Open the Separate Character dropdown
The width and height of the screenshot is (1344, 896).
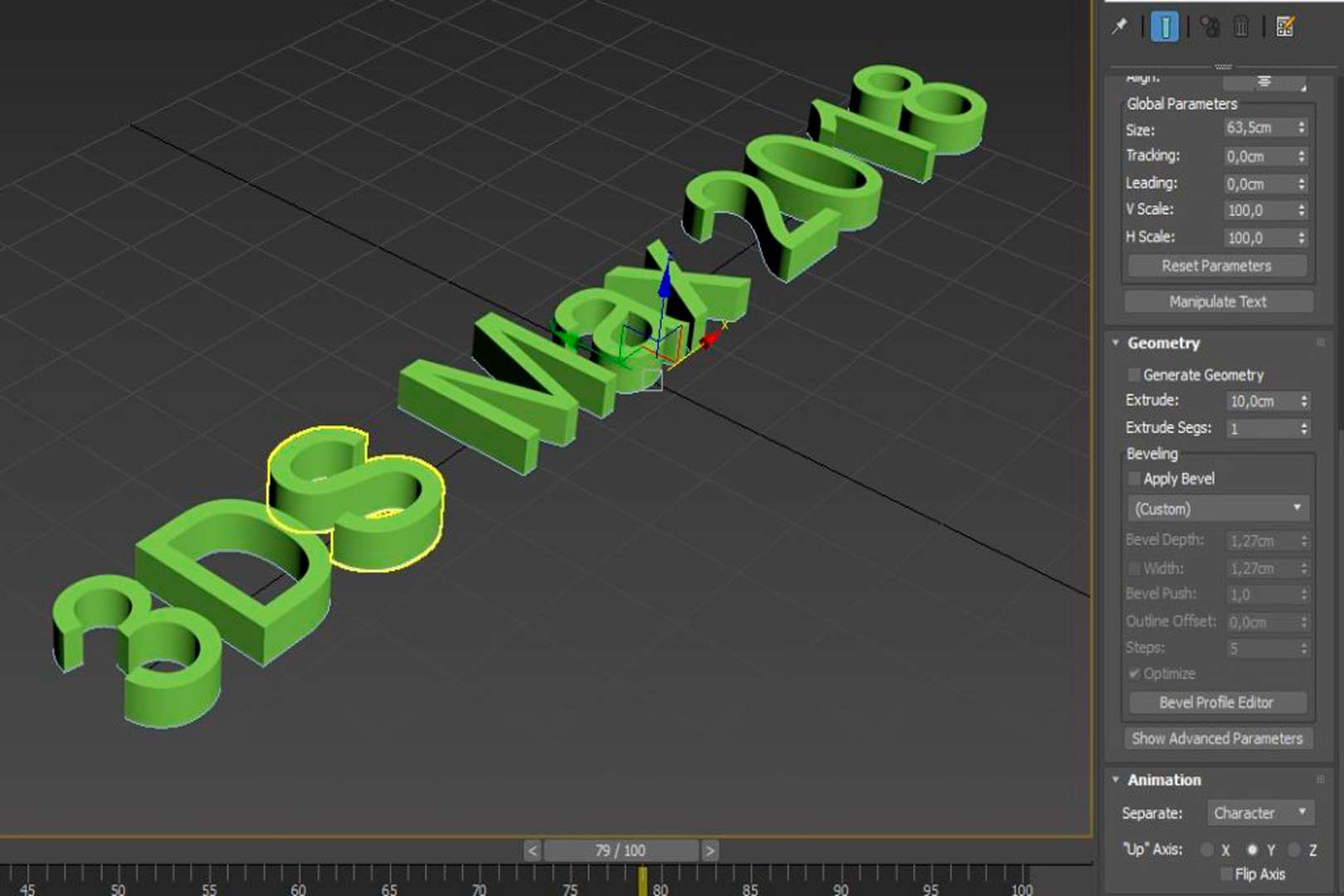pyautogui.click(x=1259, y=813)
